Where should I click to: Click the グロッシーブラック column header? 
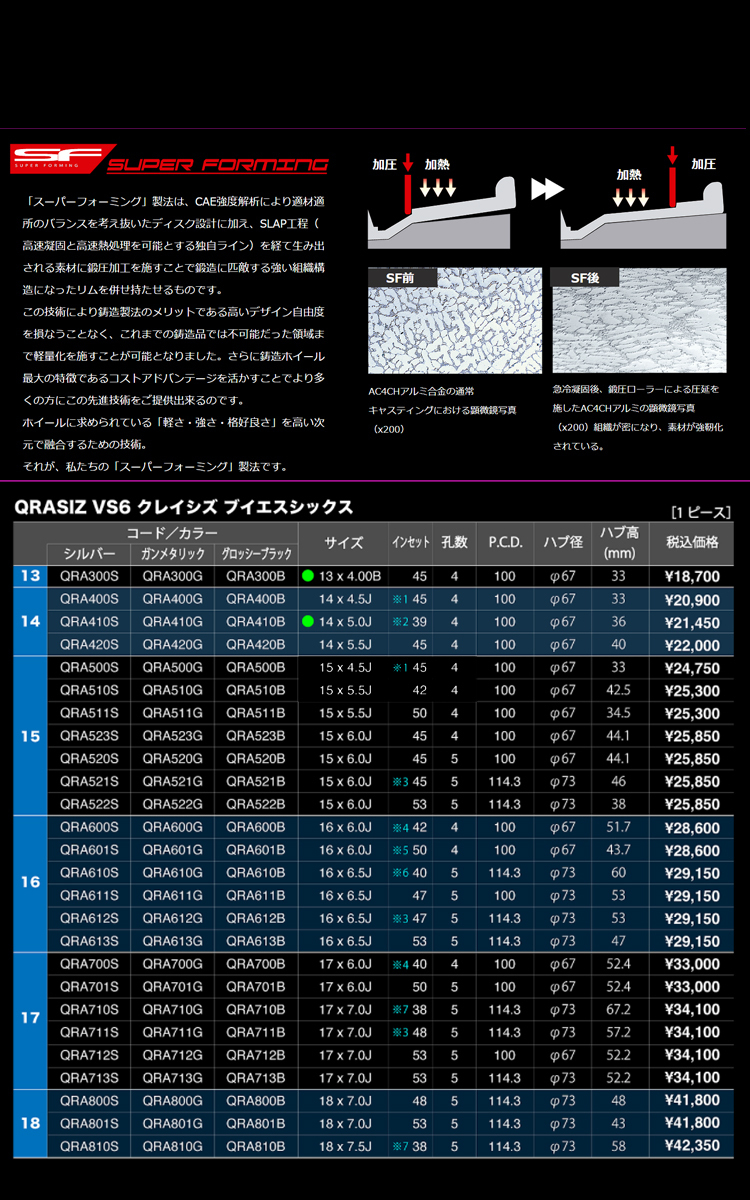click(256, 554)
